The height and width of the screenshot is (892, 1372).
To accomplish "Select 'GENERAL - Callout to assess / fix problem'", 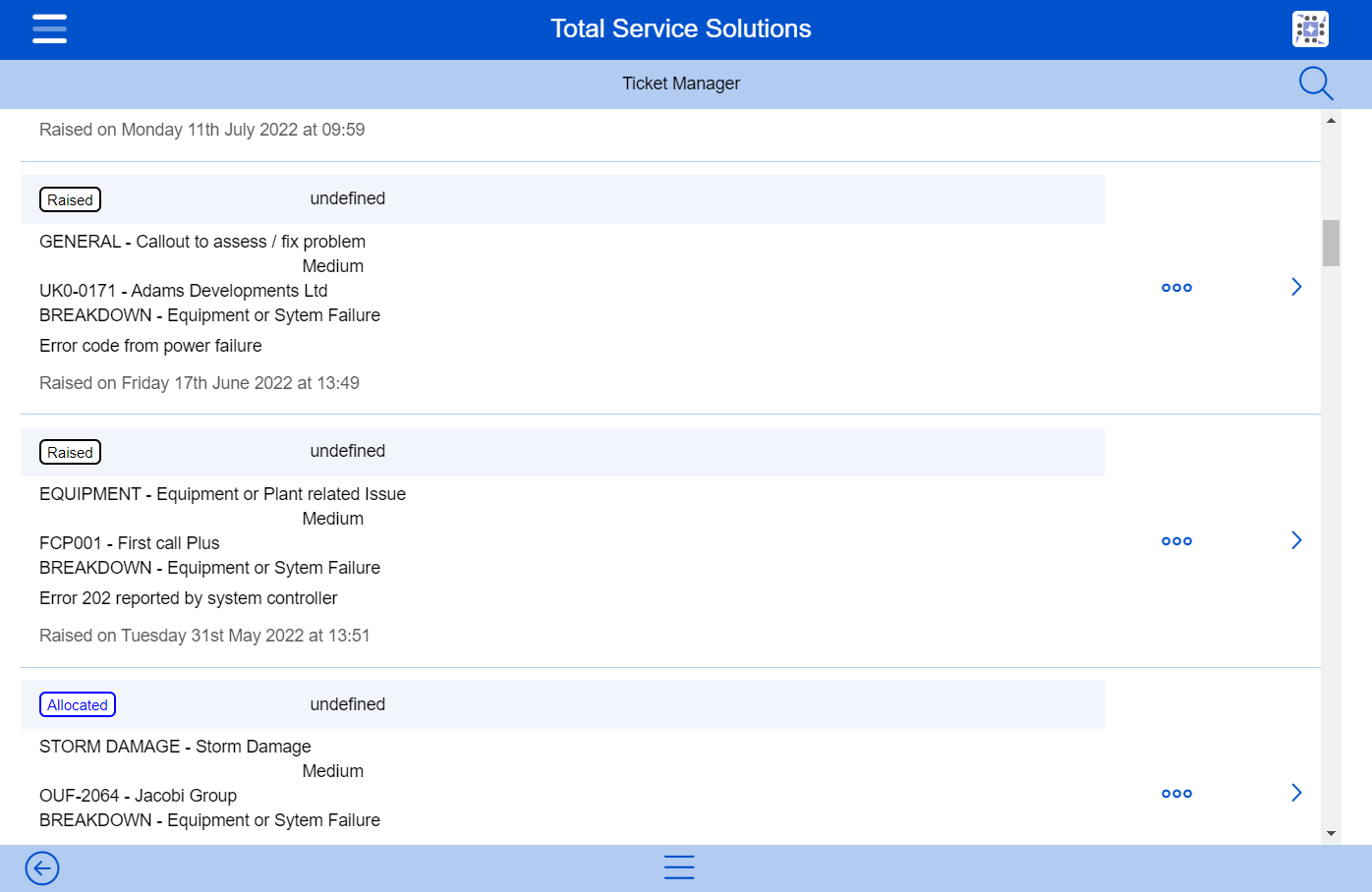I will (x=202, y=242).
